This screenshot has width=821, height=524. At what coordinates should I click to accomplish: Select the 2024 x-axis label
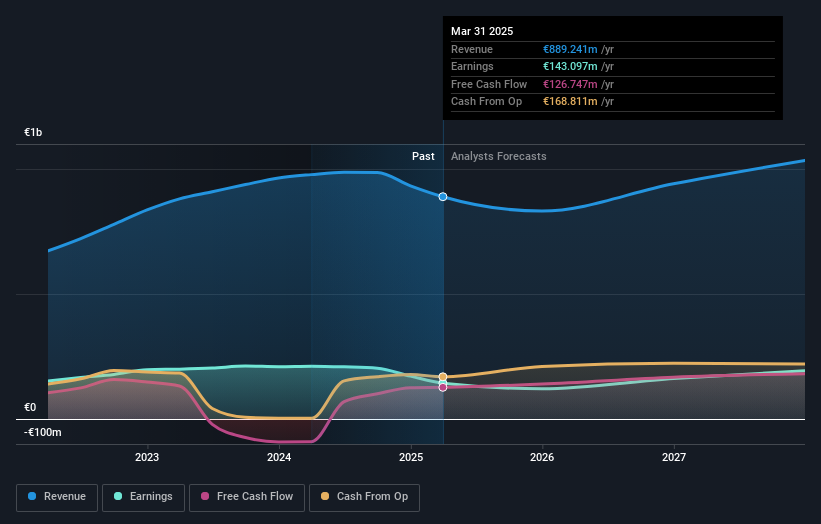[279, 457]
